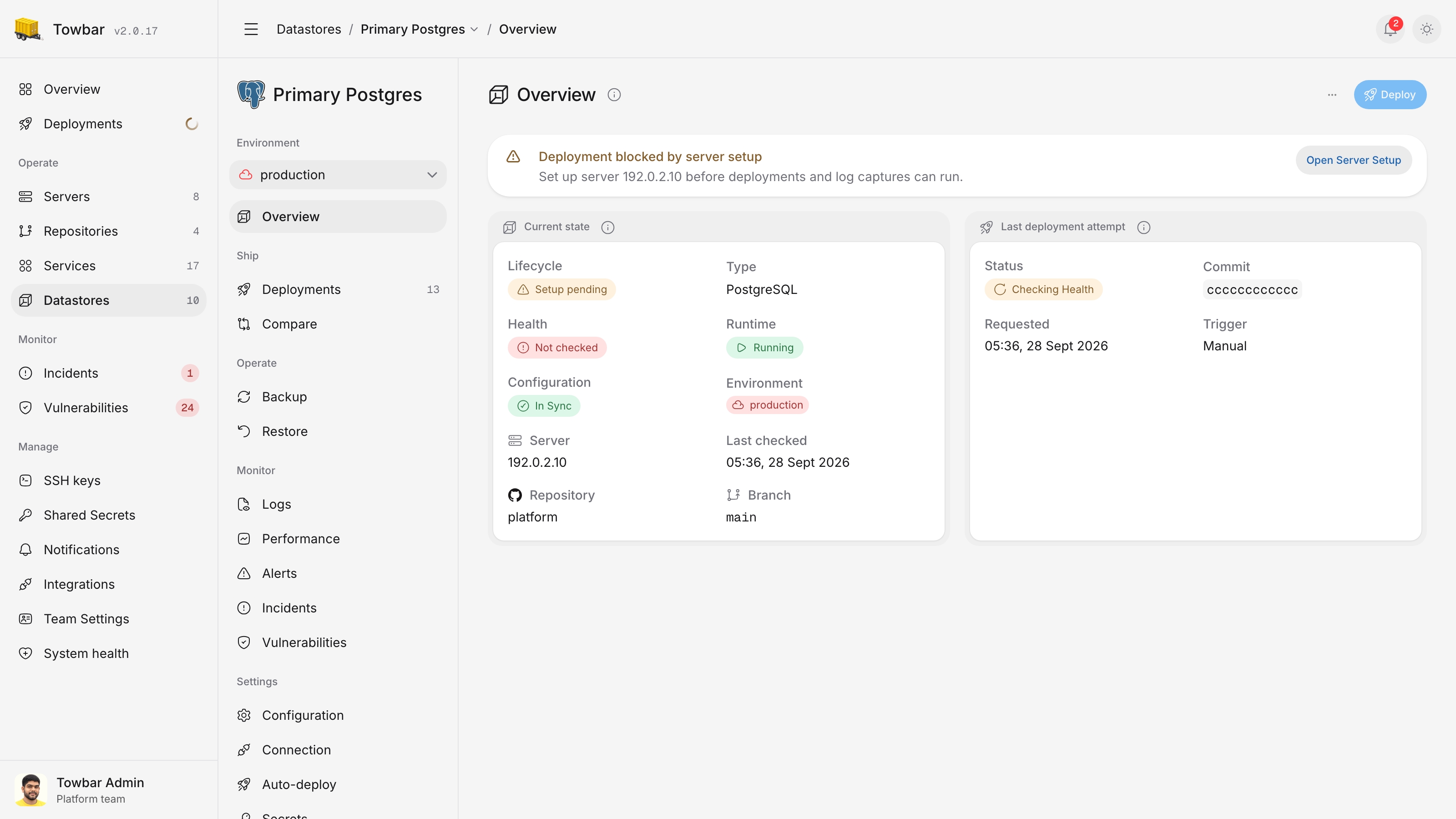
Task: Click the GitHub Repository icon
Action: 514,495
